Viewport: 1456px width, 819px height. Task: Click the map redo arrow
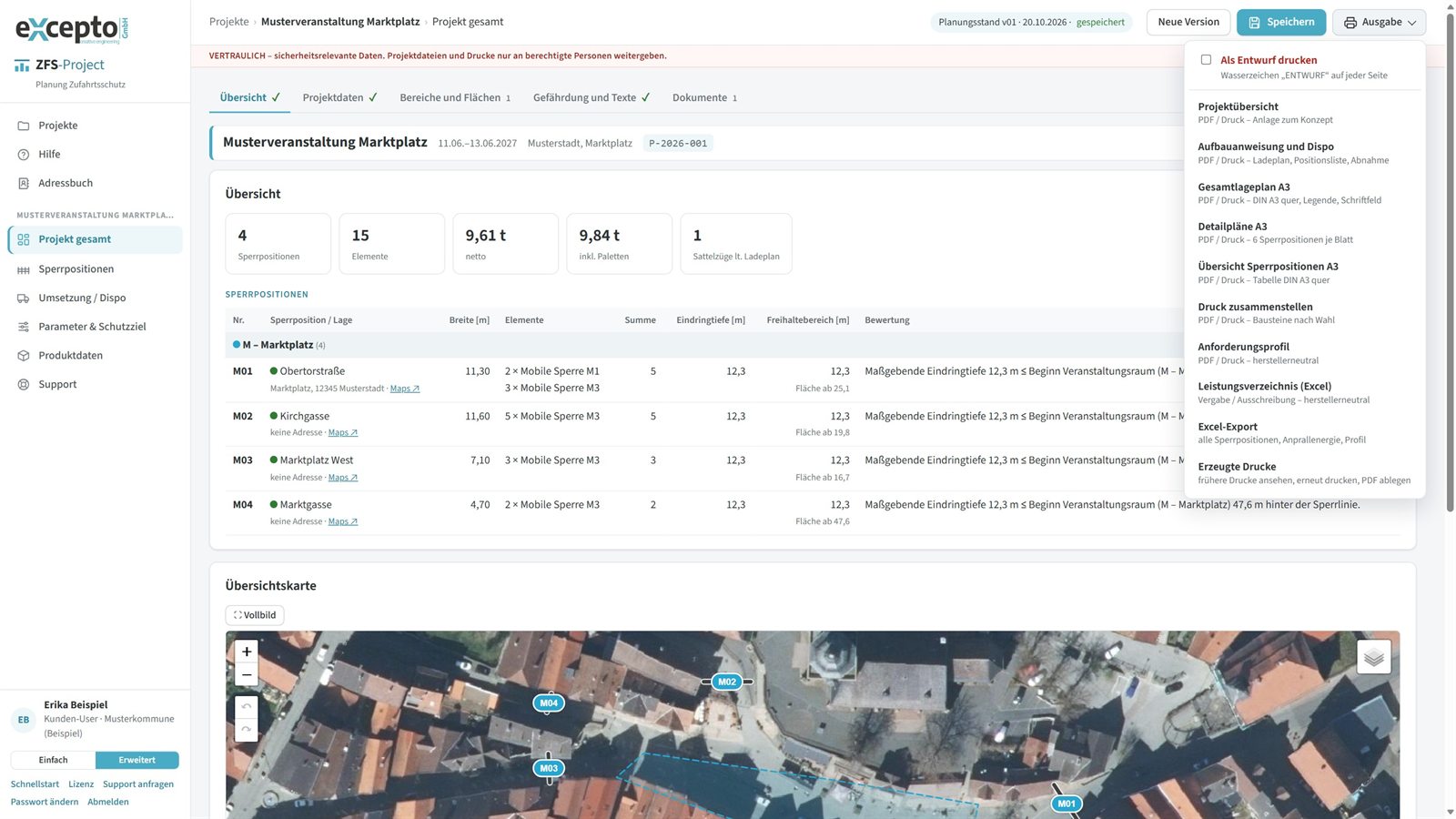pos(247,730)
